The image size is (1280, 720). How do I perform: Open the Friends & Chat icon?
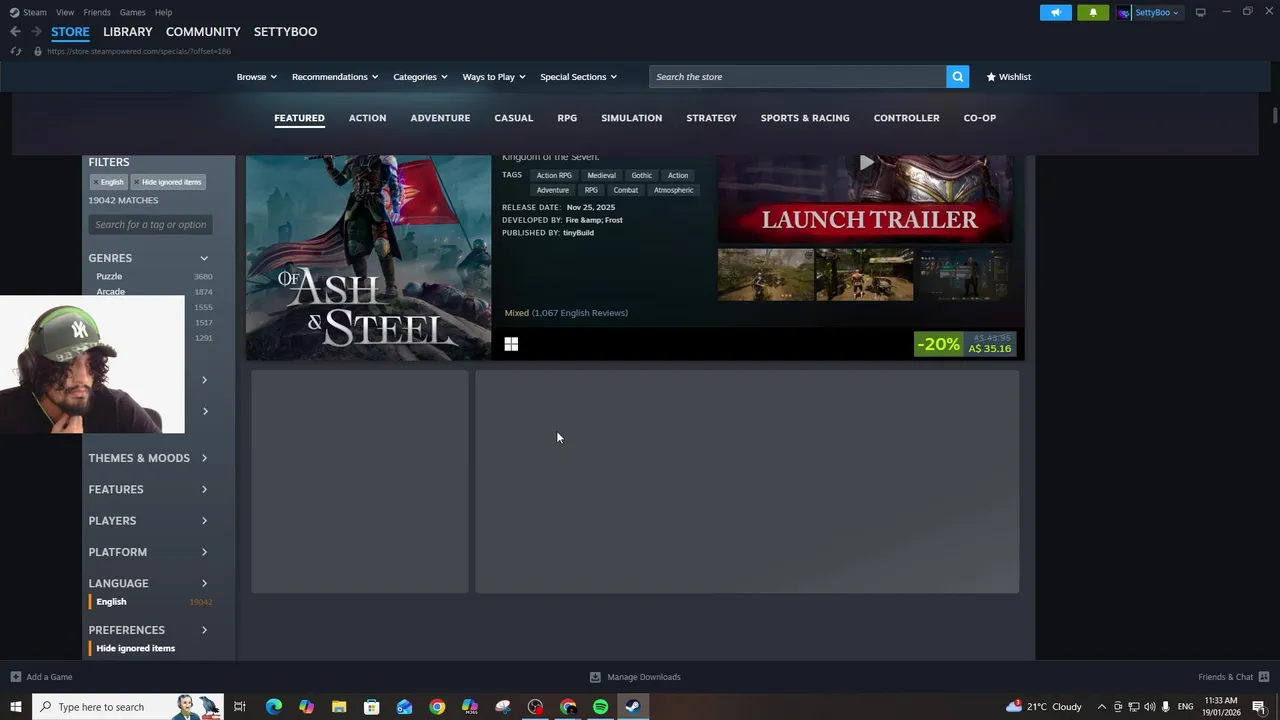pos(1264,677)
